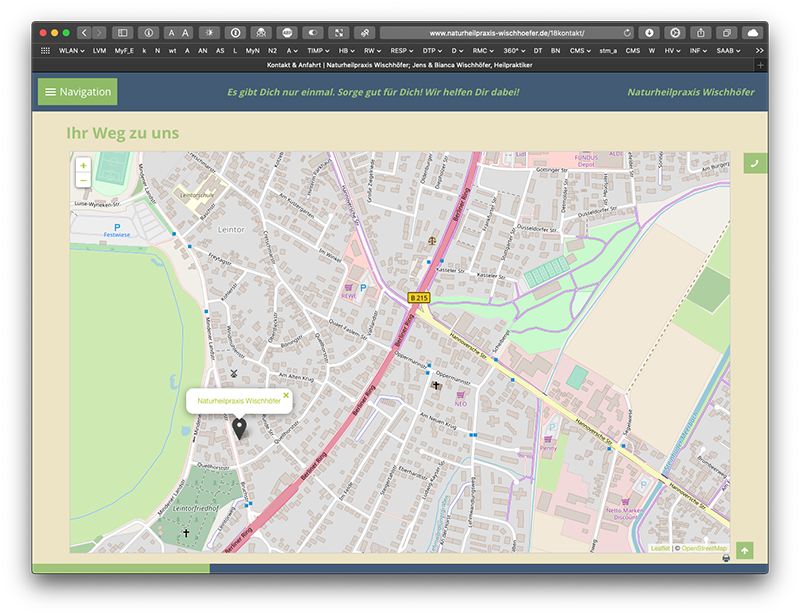Open Safari downloads list
Viewport: 800px width, 616px height.
(x=648, y=33)
